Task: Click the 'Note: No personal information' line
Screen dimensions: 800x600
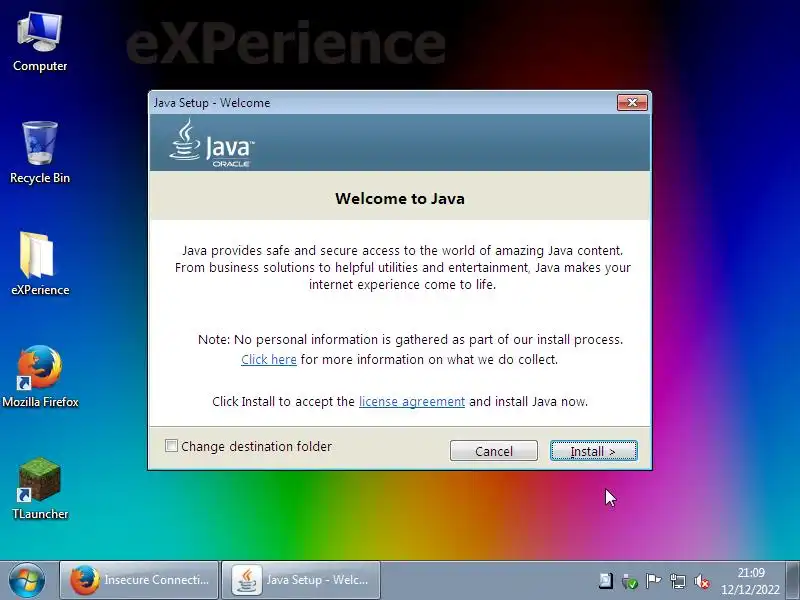Action: (x=410, y=340)
